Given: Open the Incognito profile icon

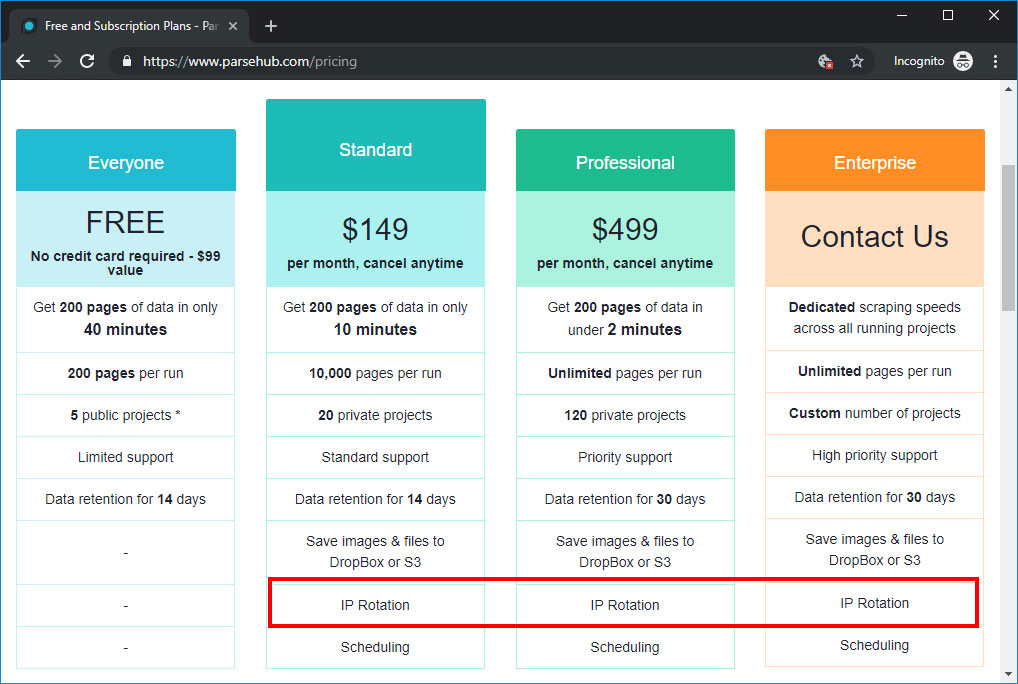Looking at the screenshot, I should (x=963, y=61).
